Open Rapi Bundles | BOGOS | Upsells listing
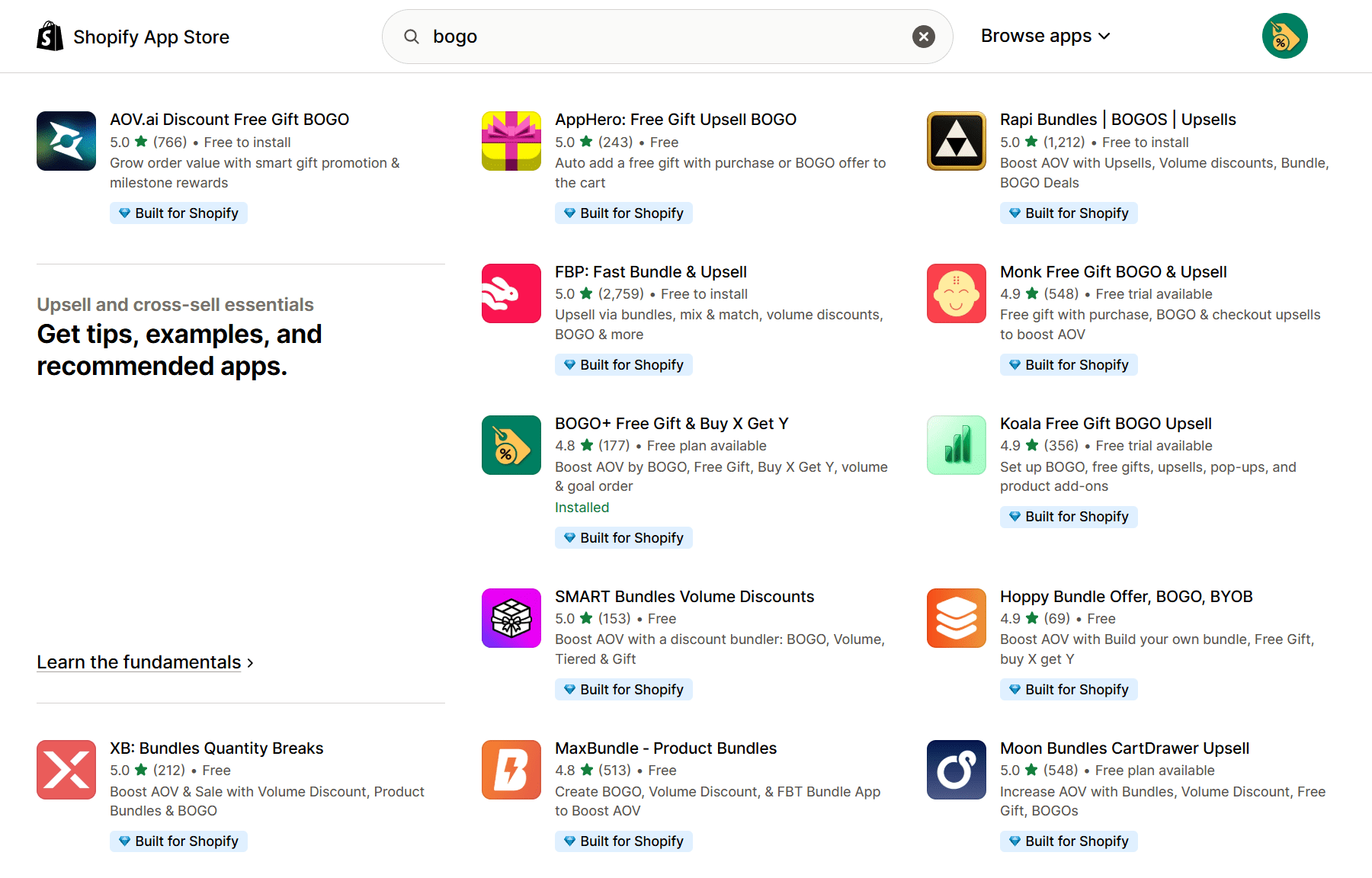Viewport: 1372px width, 878px height. point(1118,120)
